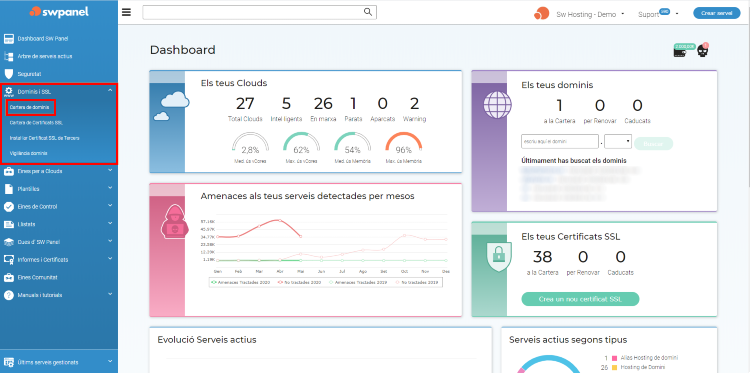Open the Suport dropdown menu

click(658, 14)
